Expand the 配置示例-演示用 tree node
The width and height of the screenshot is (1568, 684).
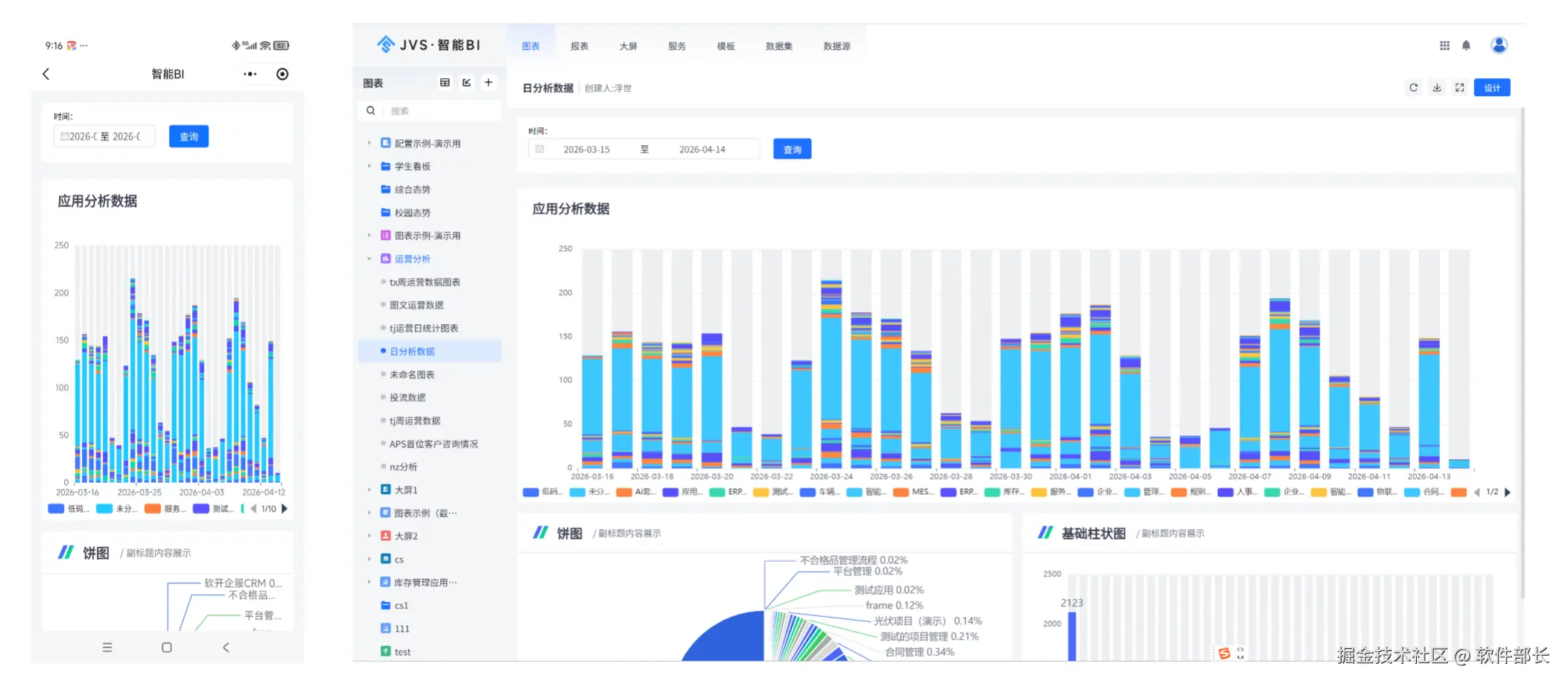(x=369, y=143)
